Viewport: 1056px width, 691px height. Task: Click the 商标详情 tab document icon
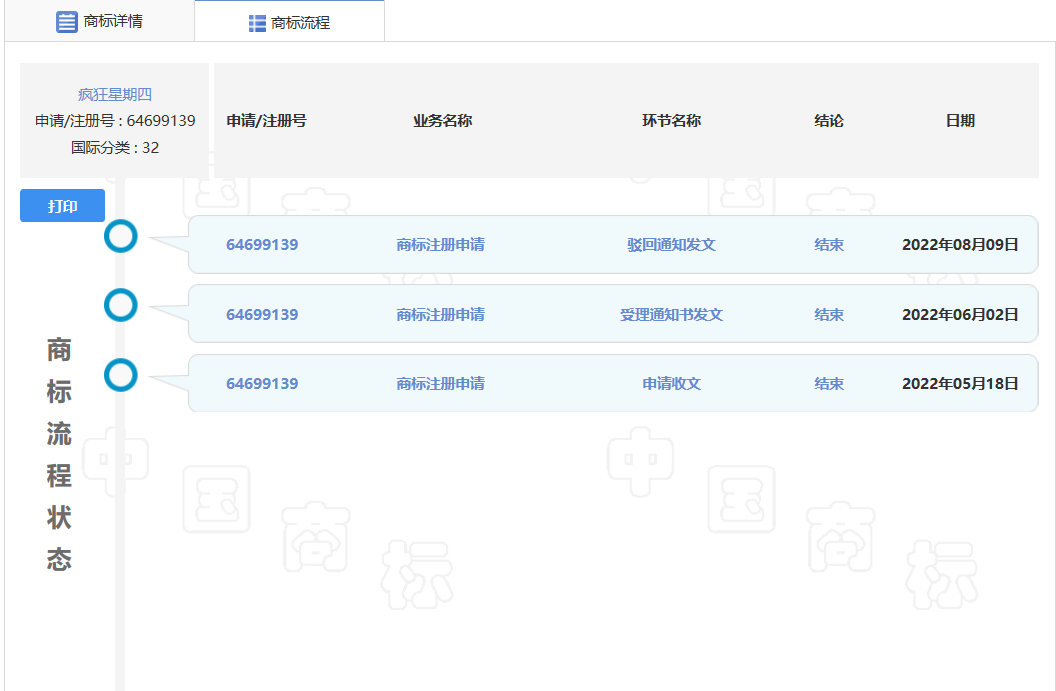click(x=67, y=22)
